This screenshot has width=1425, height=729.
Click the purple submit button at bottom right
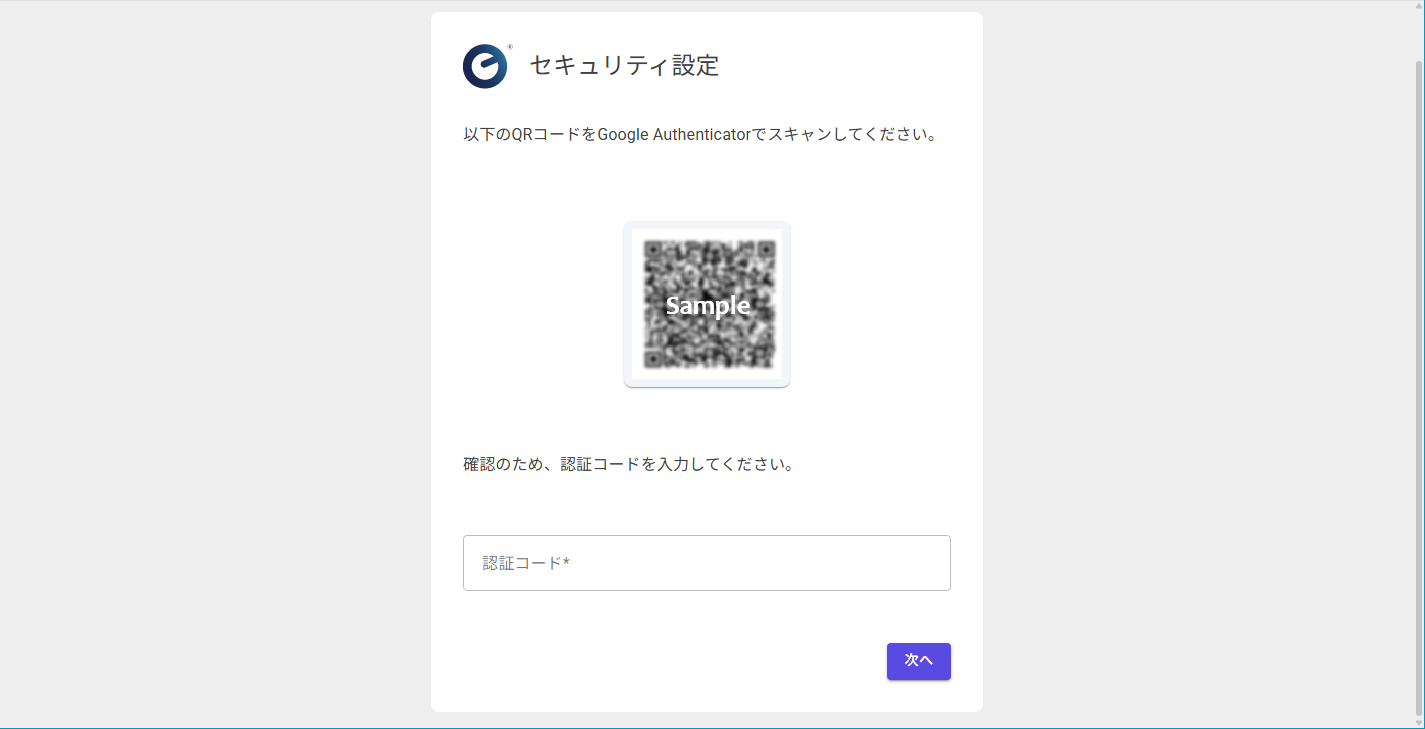point(918,661)
